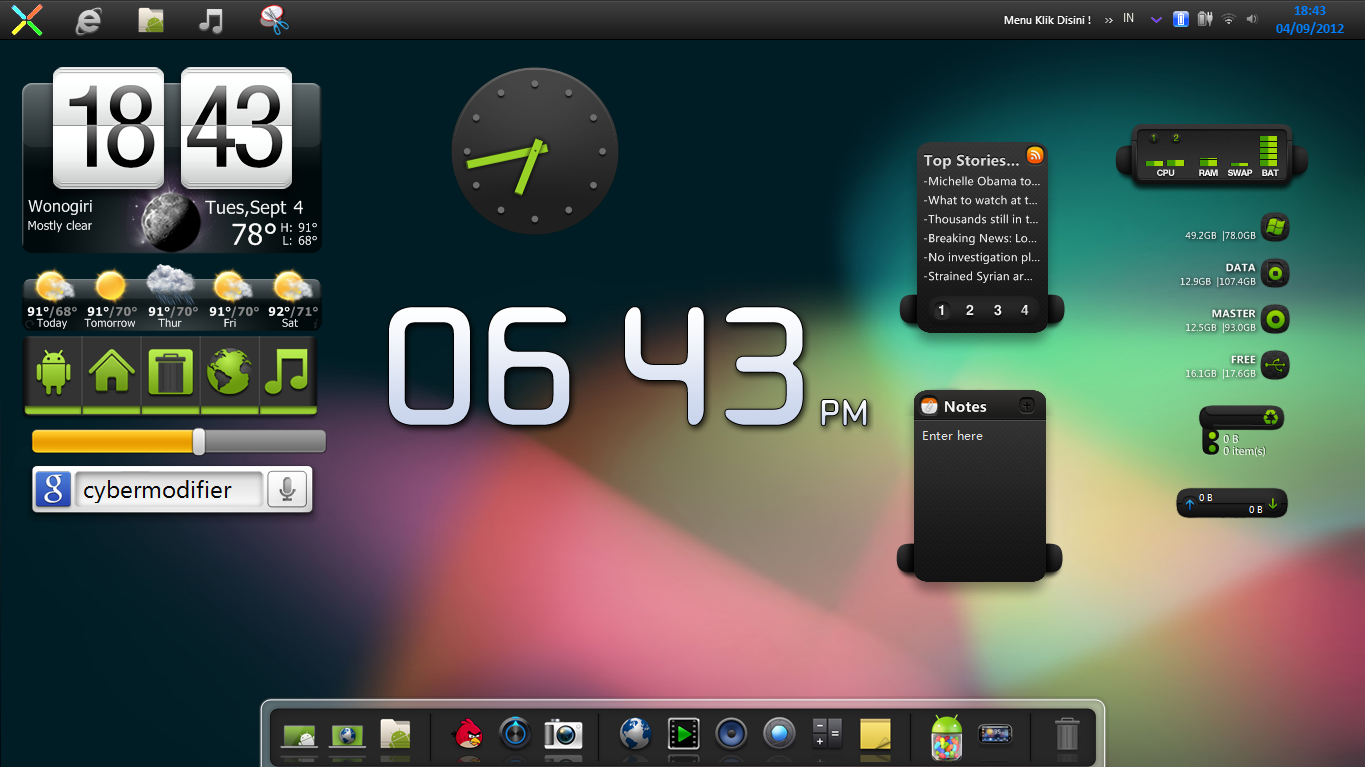Open the yellow sticky note in dock
Image resolution: width=1365 pixels, height=767 pixels.
tap(875, 734)
